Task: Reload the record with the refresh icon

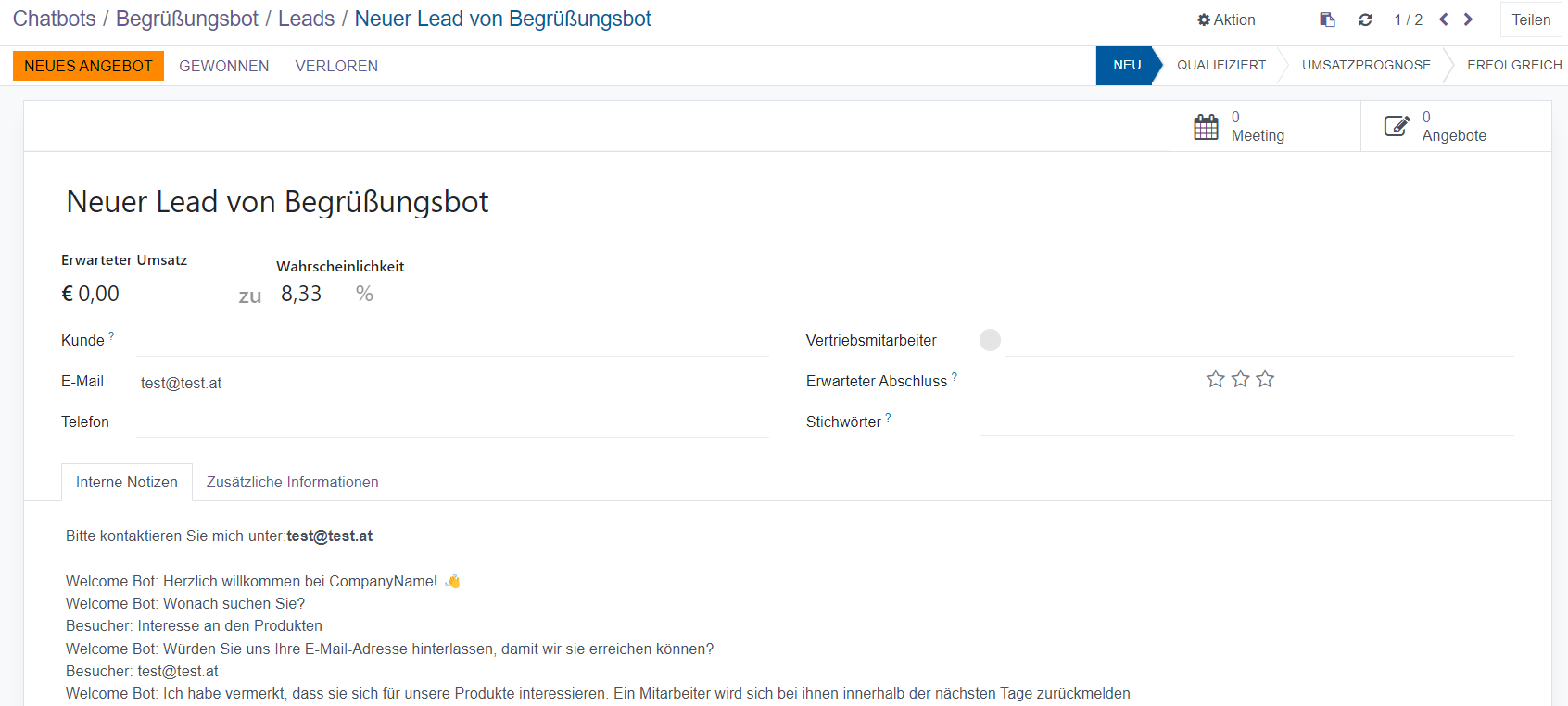Action: tap(1365, 19)
